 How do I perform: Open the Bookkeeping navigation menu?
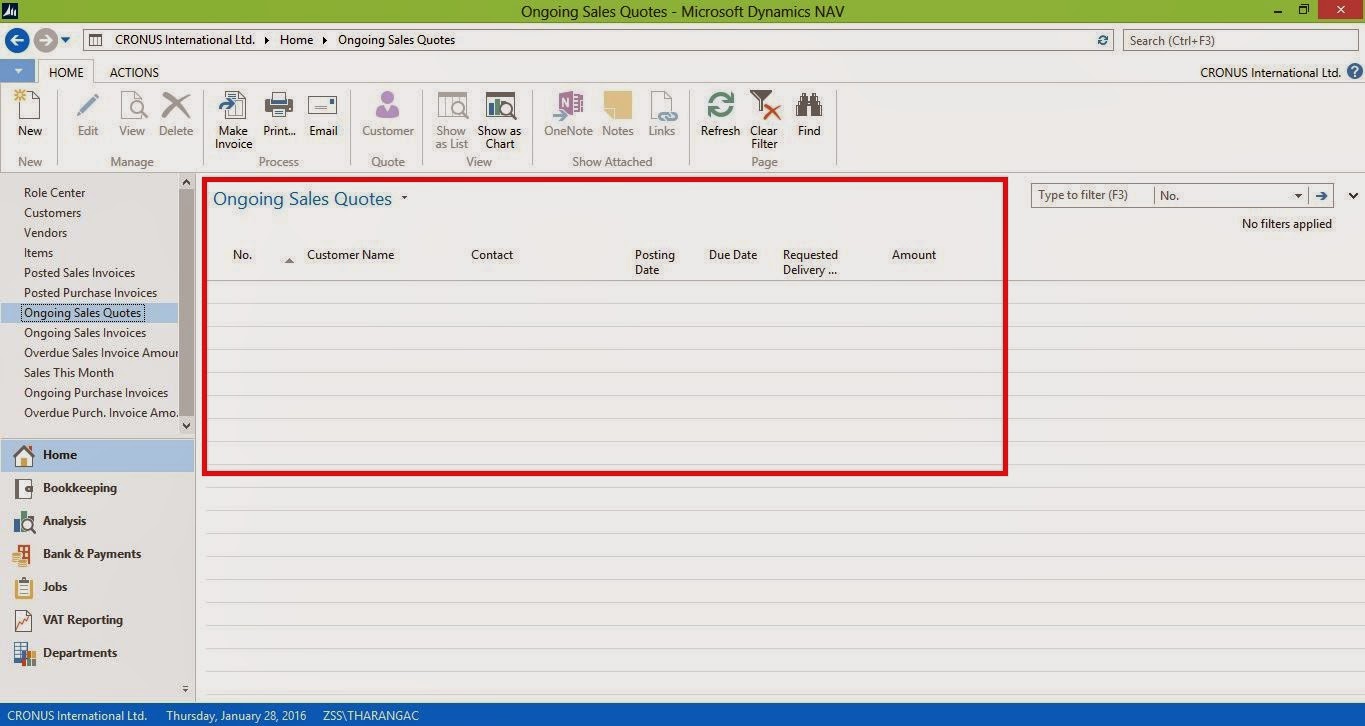point(80,488)
